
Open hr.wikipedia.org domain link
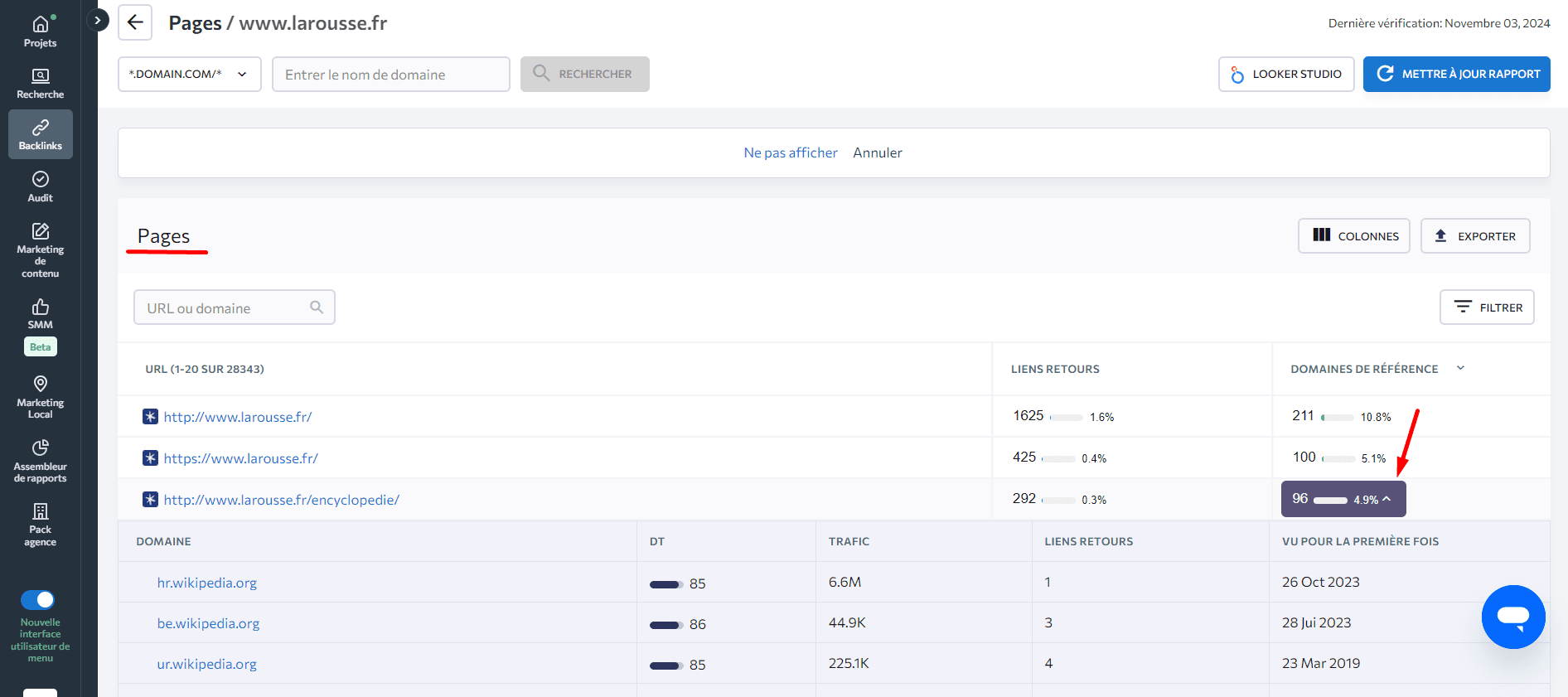click(x=207, y=583)
